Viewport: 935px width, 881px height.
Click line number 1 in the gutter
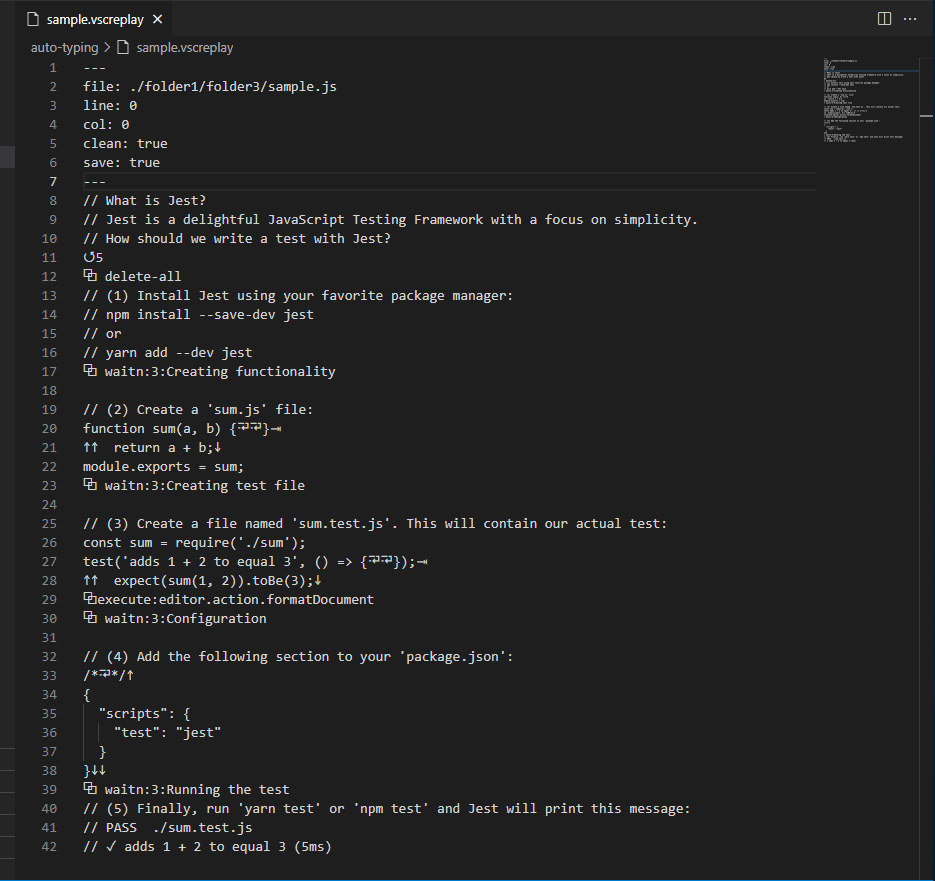[53, 68]
